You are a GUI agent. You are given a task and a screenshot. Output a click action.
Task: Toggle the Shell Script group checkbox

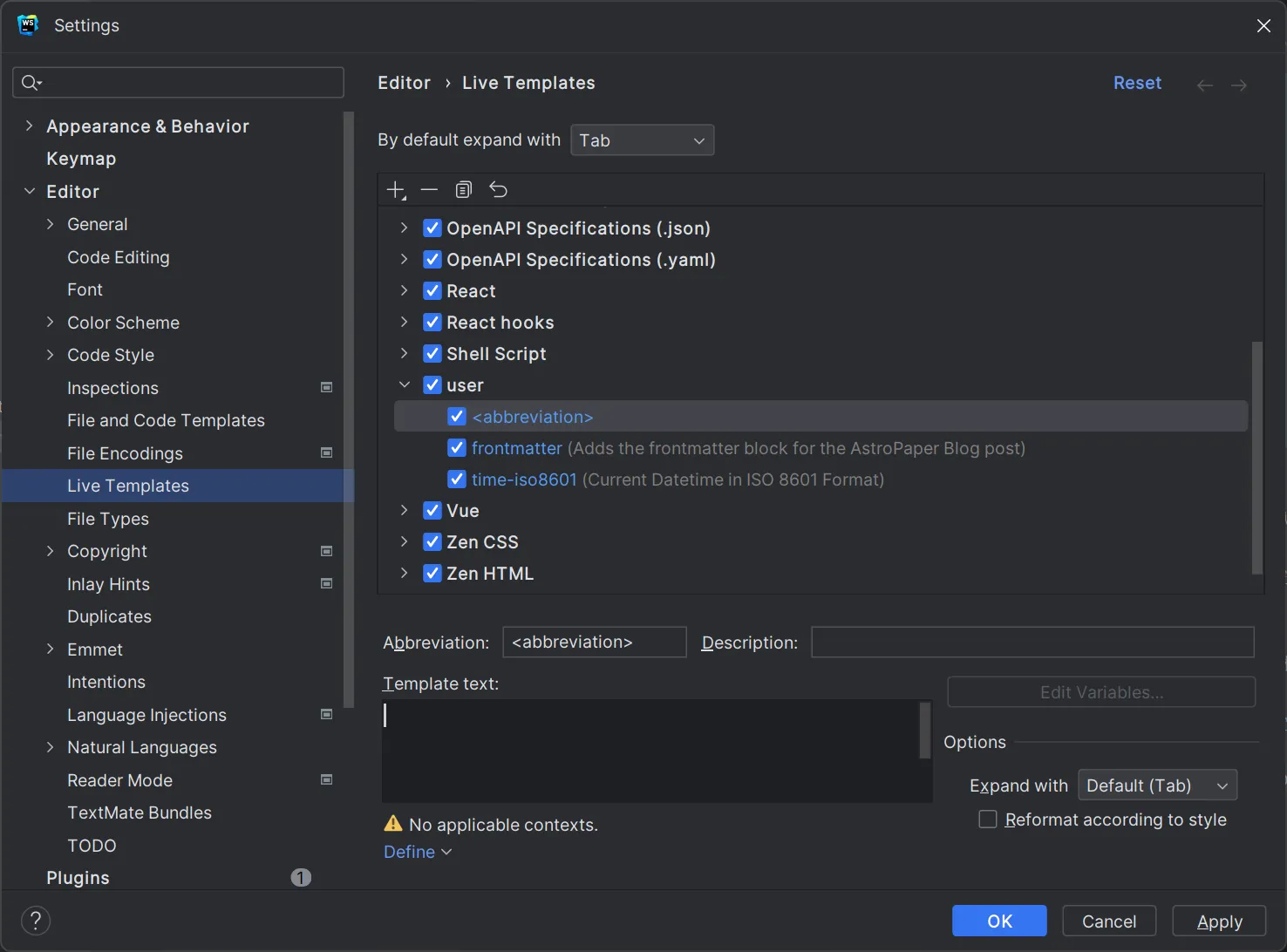[432, 354]
